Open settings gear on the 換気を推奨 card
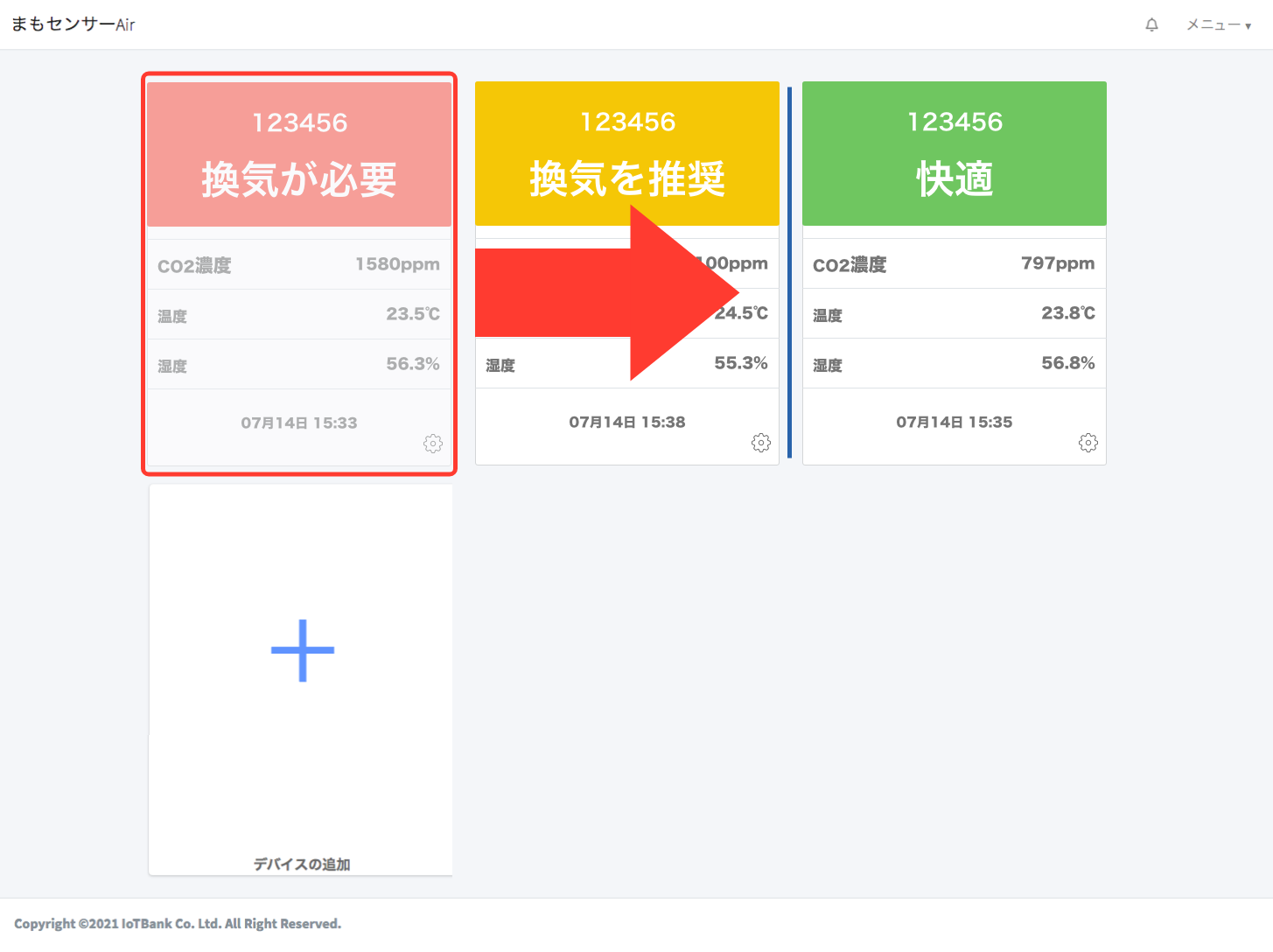This screenshot has width=1273, height=952. click(761, 443)
